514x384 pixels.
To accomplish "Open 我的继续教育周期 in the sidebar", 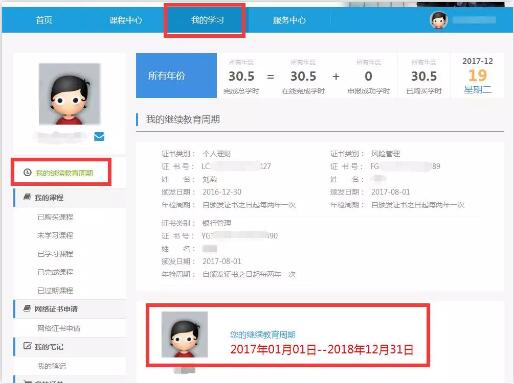I will click(64, 173).
